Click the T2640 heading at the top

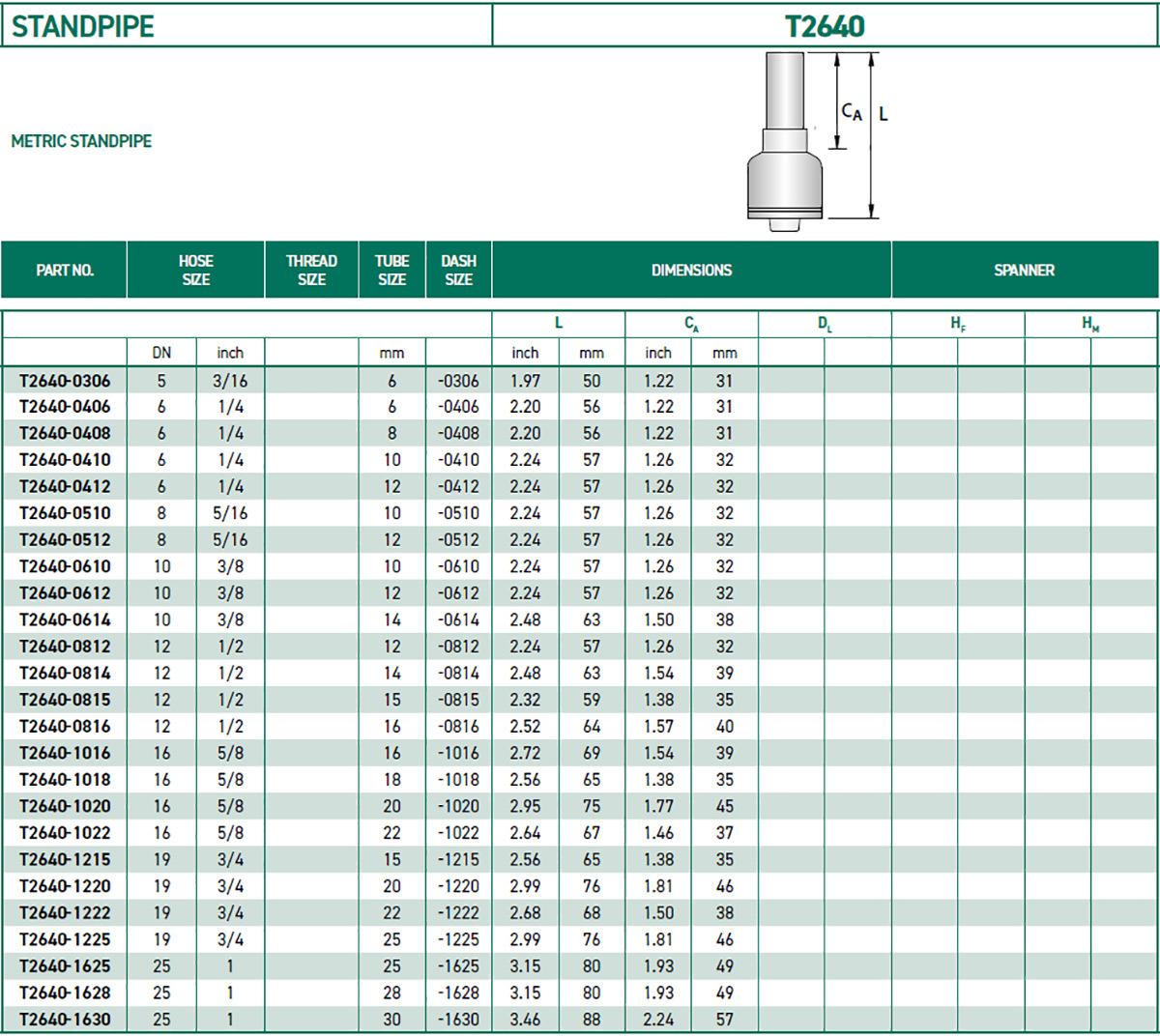point(825,26)
